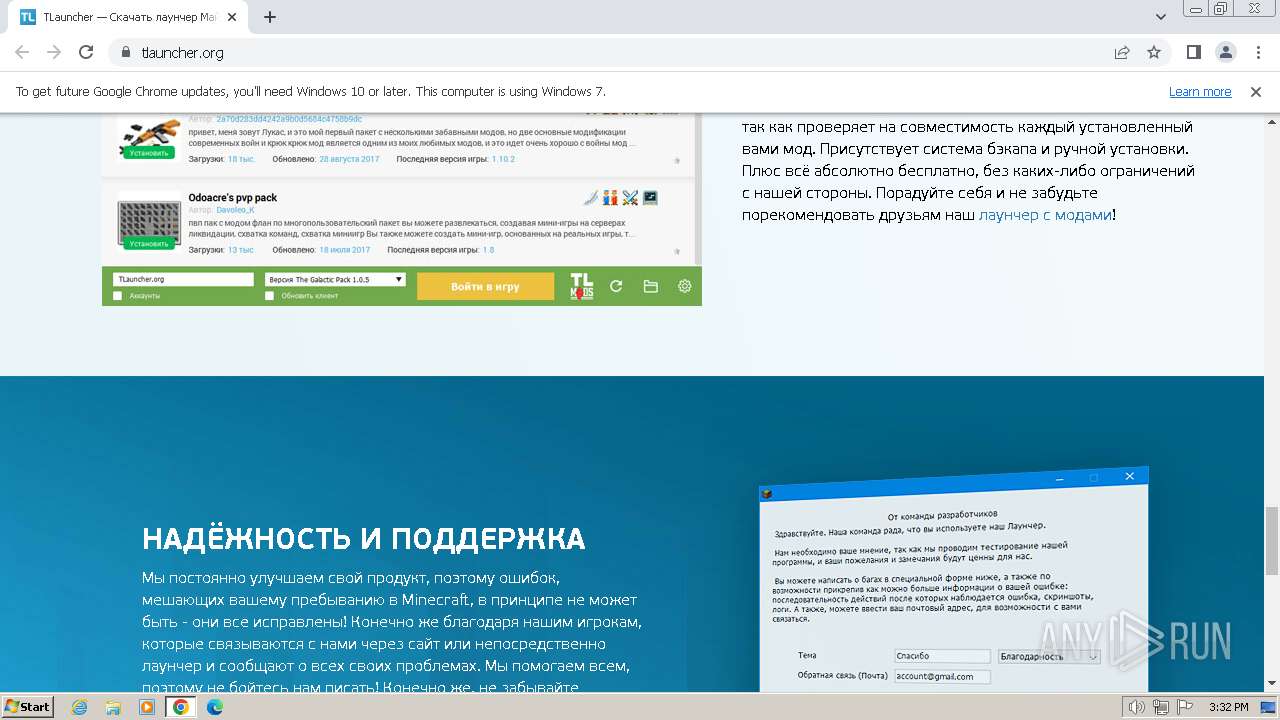Click the TLauncher.org username field
This screenshot has width=1280, height=720.
pyautogui.click(x=183, y=280)
